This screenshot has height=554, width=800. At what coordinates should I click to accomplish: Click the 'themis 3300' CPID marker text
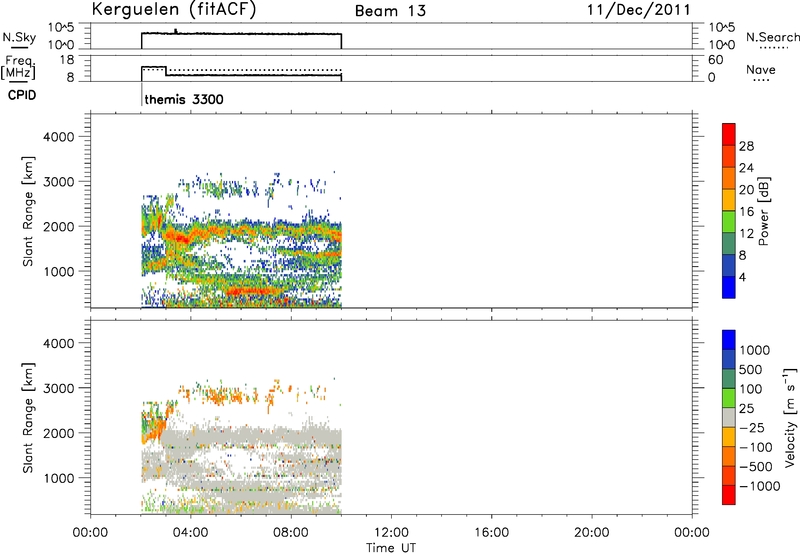coord(184,99)
